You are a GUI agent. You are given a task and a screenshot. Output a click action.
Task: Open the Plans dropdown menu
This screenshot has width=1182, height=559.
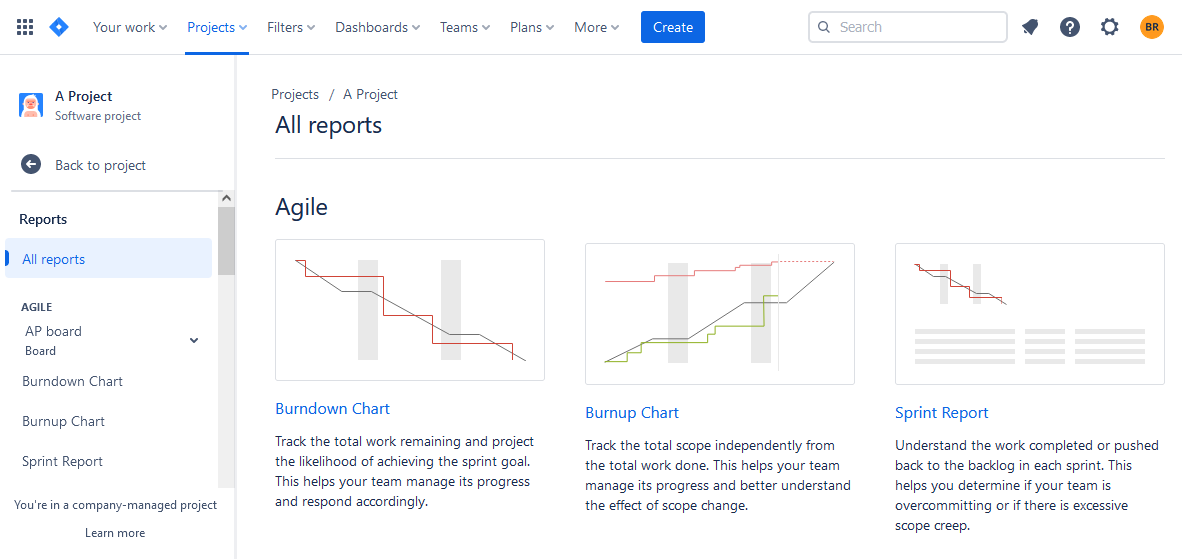(x=532, y=27)
